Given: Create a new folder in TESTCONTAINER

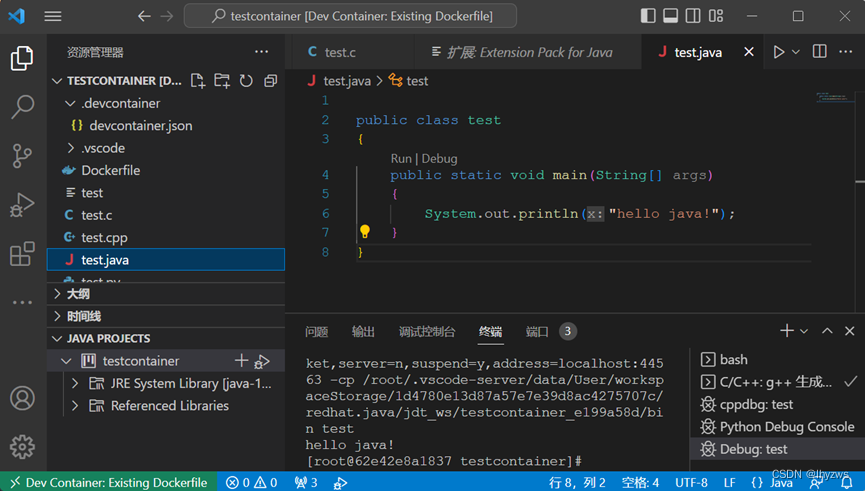Looking at the screenshot, I should click(x=222, y=81).
